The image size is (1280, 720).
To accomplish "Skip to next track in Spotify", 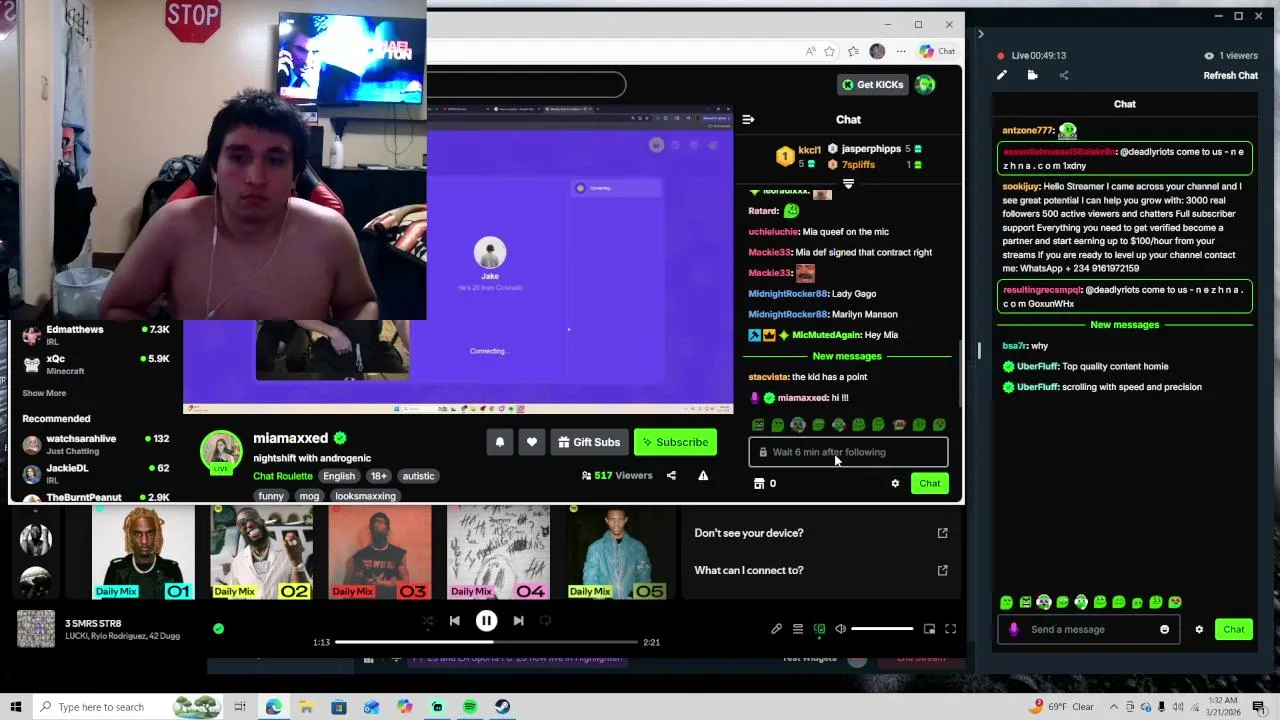I will 518,621.
